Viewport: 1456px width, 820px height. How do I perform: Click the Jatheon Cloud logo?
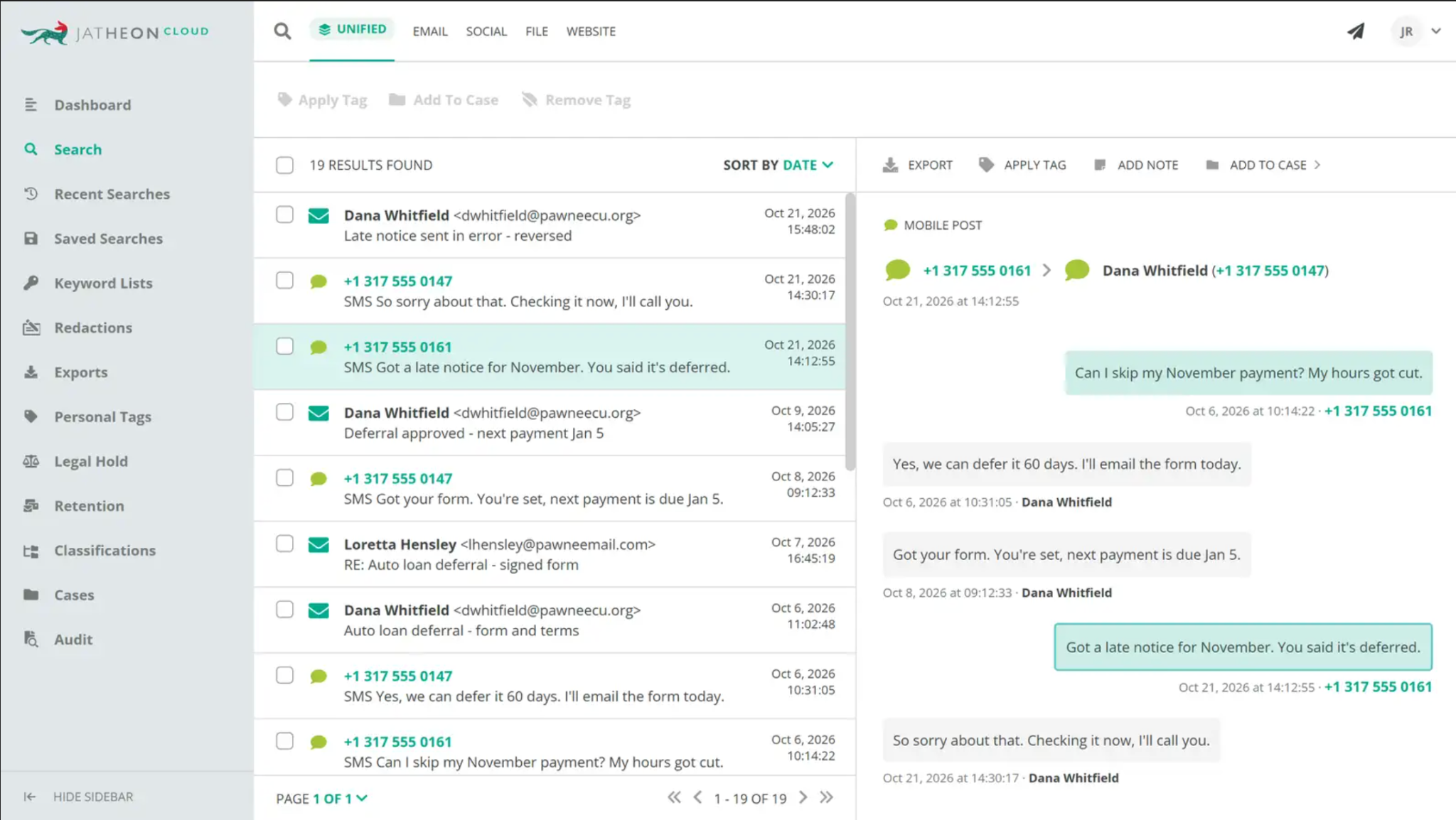(114, 32)
